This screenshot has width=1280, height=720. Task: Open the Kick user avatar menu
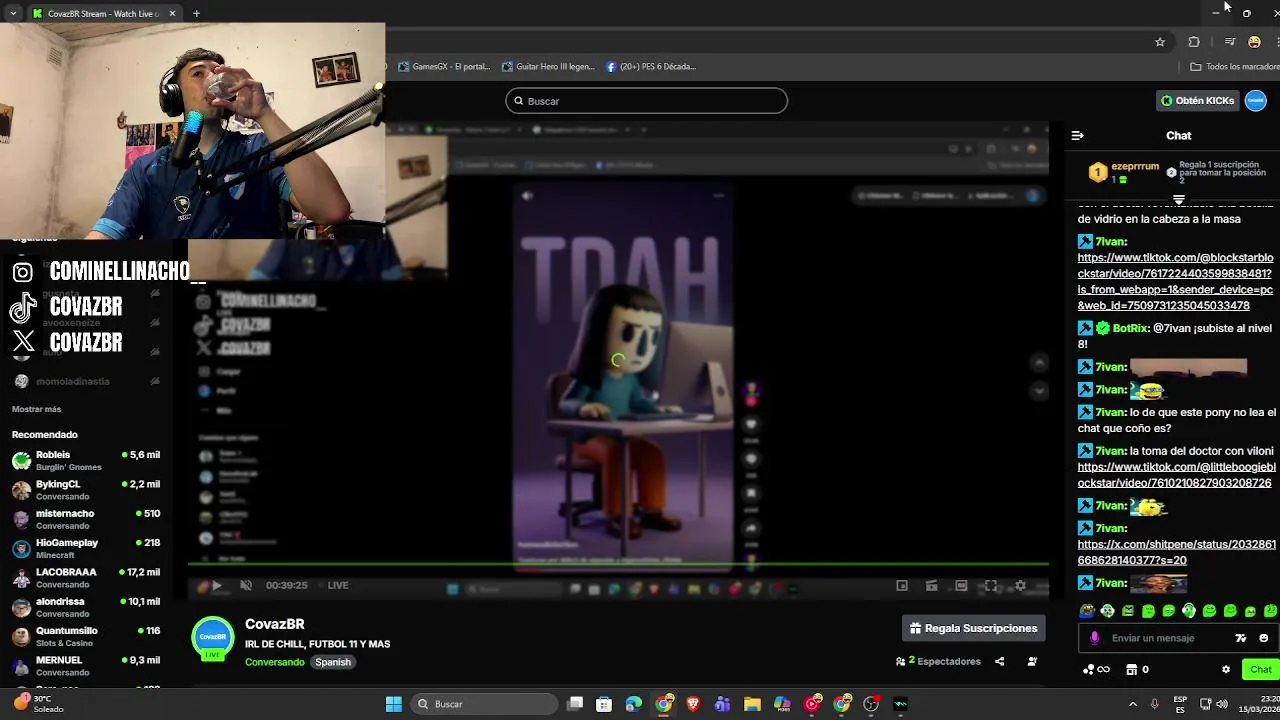(x=1256, y=100)
